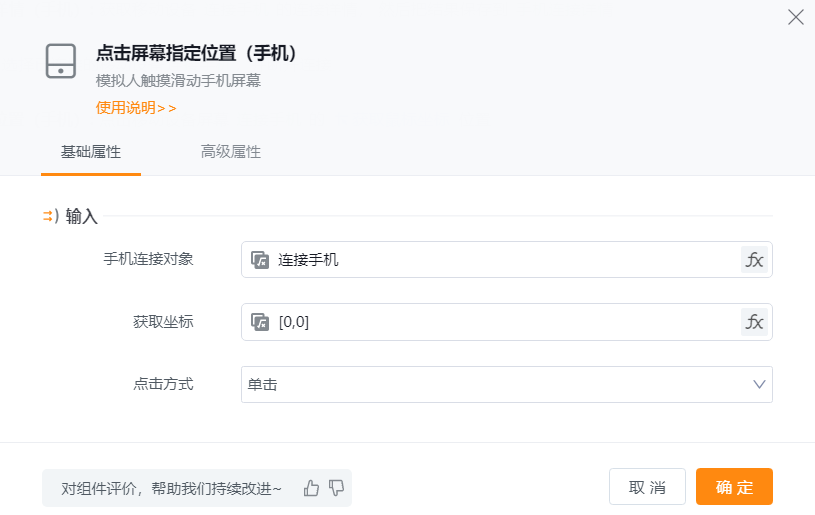Click variable picker icon in 获取坐标 field
The width and height of the screenshot is (815, 515).
pos(260,322)
